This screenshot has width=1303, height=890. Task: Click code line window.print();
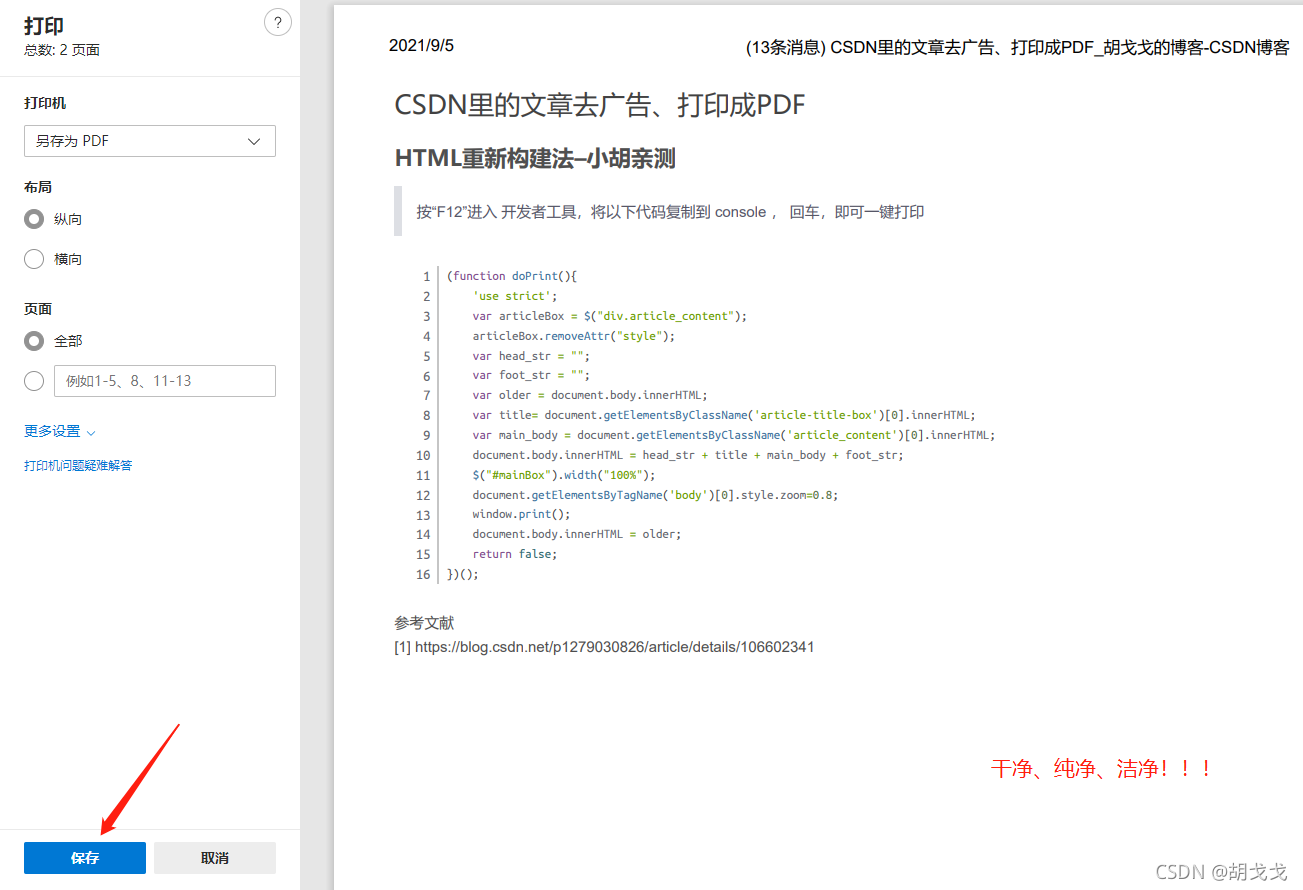[x=522, y=514]
